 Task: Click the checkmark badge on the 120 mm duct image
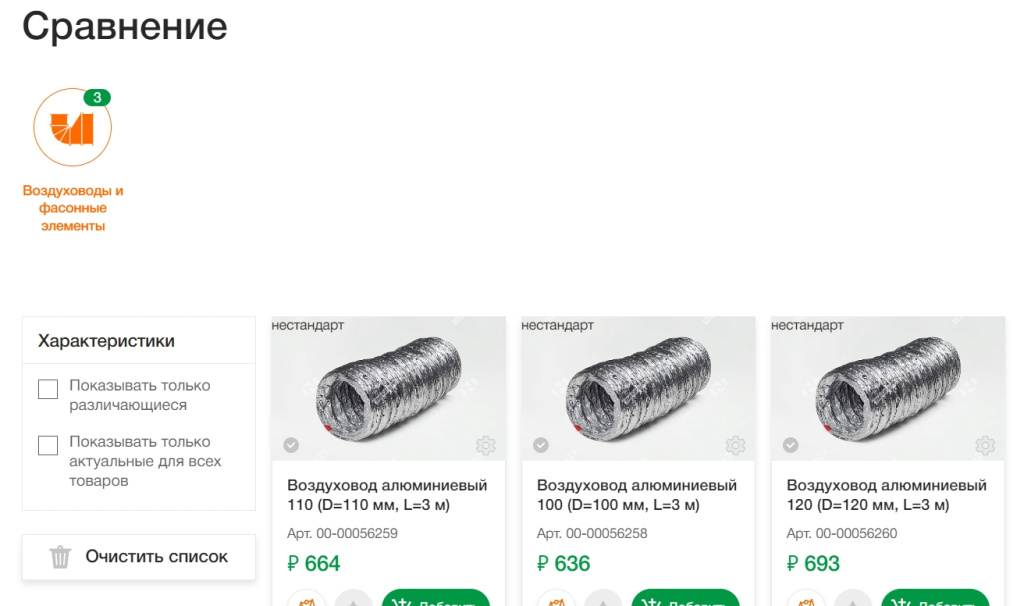click(x=791, y=445)
